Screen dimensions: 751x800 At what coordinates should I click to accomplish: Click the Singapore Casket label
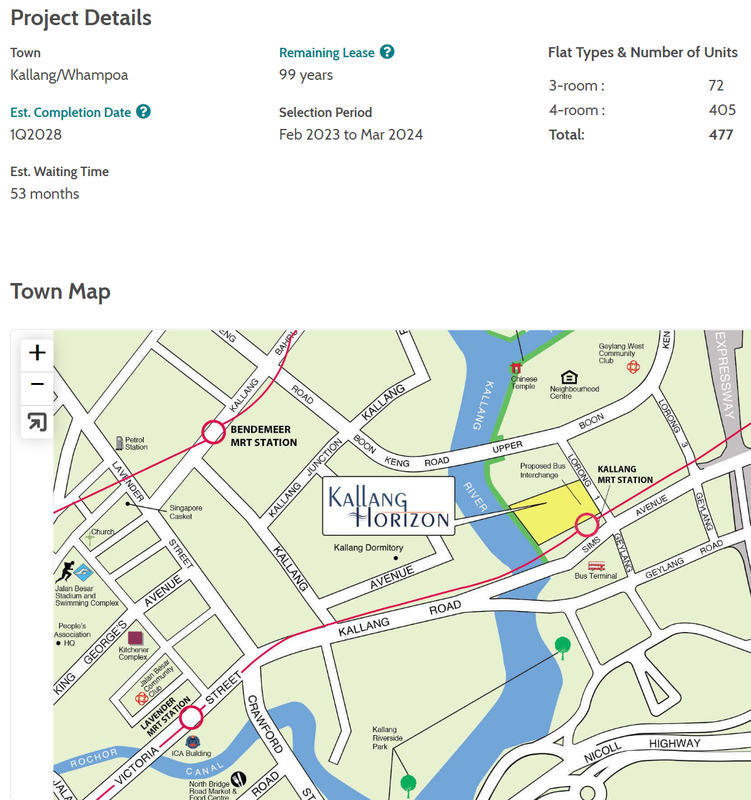186,512
